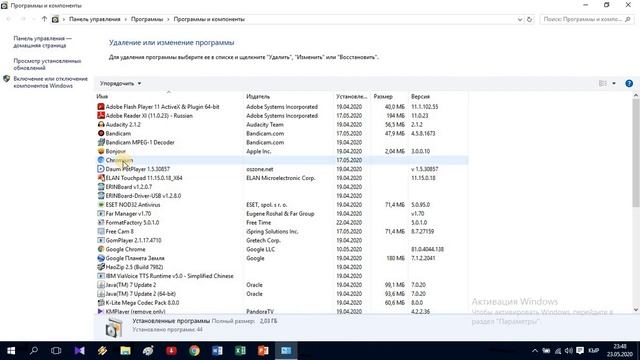
Task: Select GomPlayer 2.1.17.4710 row
Action: click(x=282, y=240)
